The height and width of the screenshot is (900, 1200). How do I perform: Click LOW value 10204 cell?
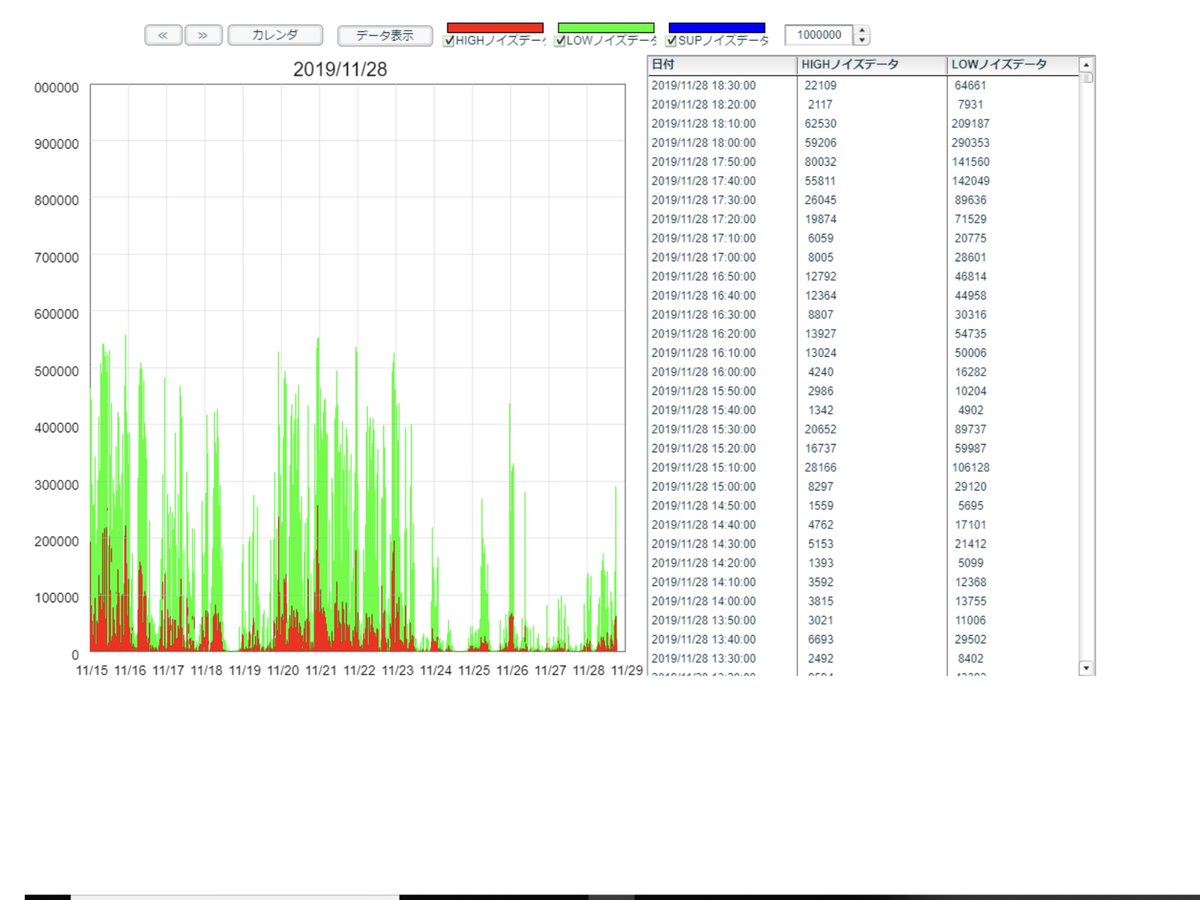point(1013,390)
